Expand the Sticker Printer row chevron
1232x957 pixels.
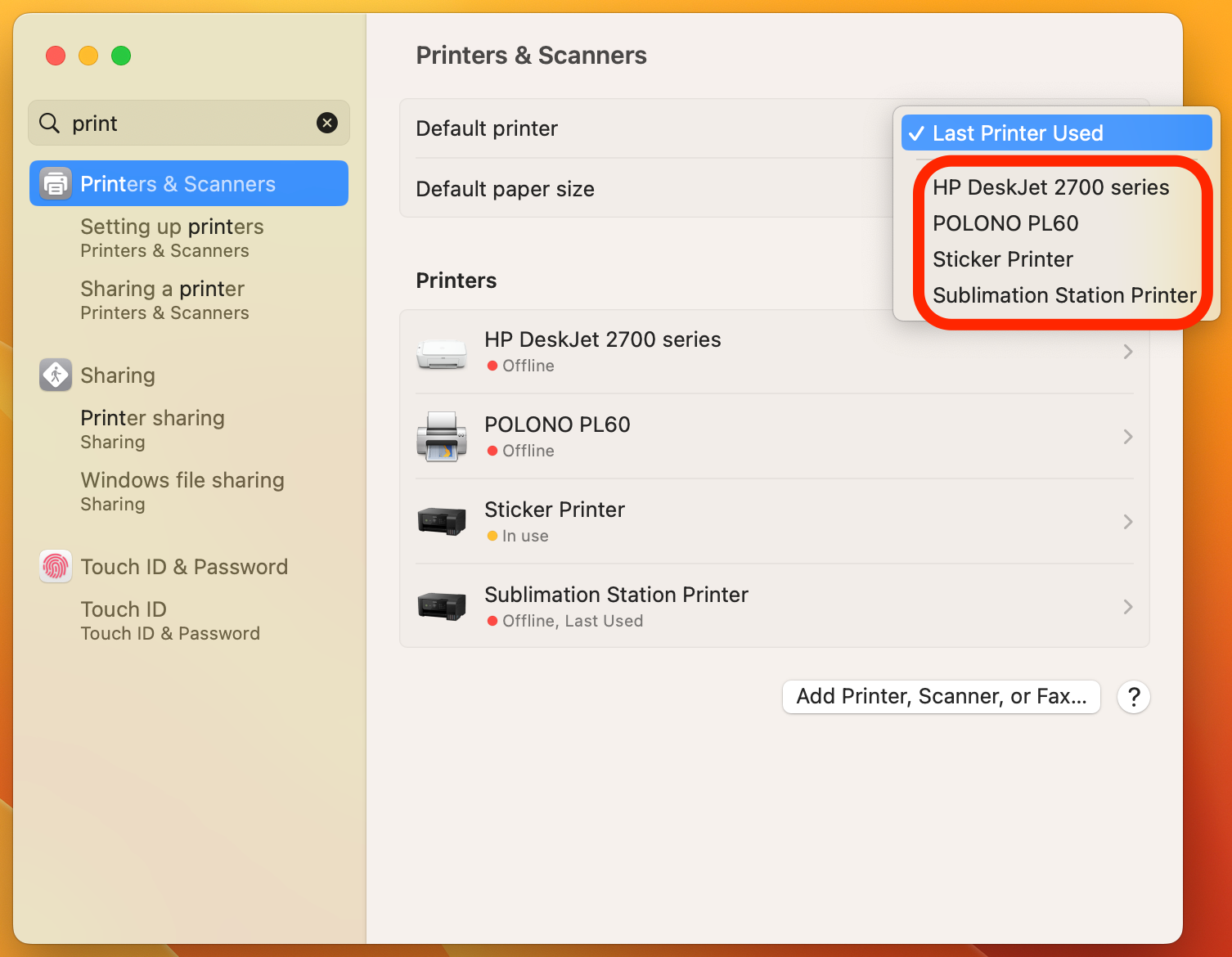pos(1128,522)
